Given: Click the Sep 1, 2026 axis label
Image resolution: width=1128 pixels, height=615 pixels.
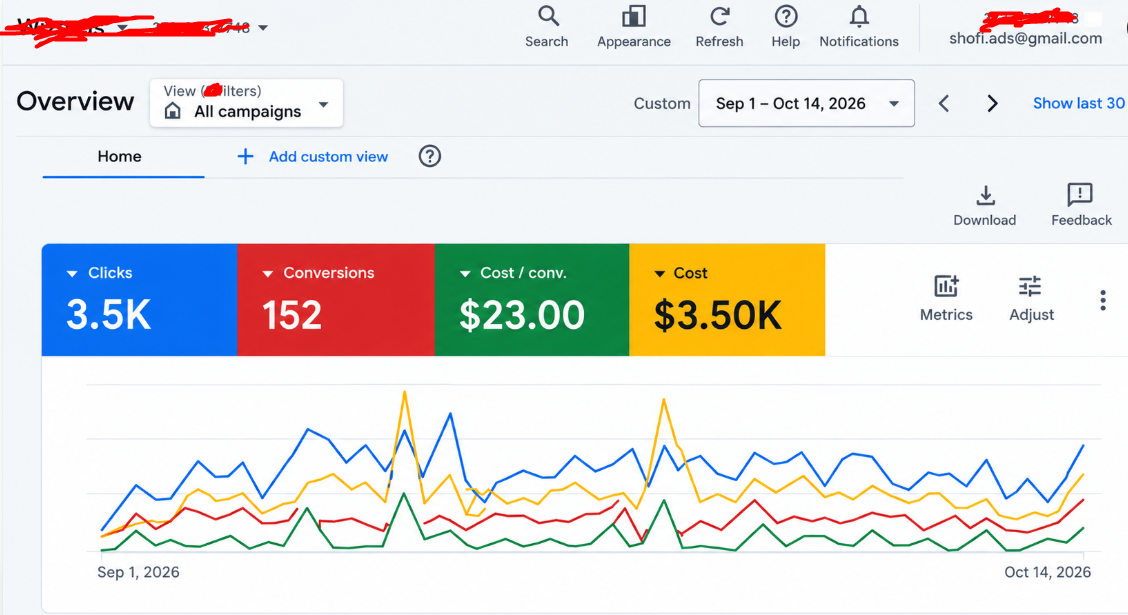Looking at the screenshot, I should pos(138,572).
